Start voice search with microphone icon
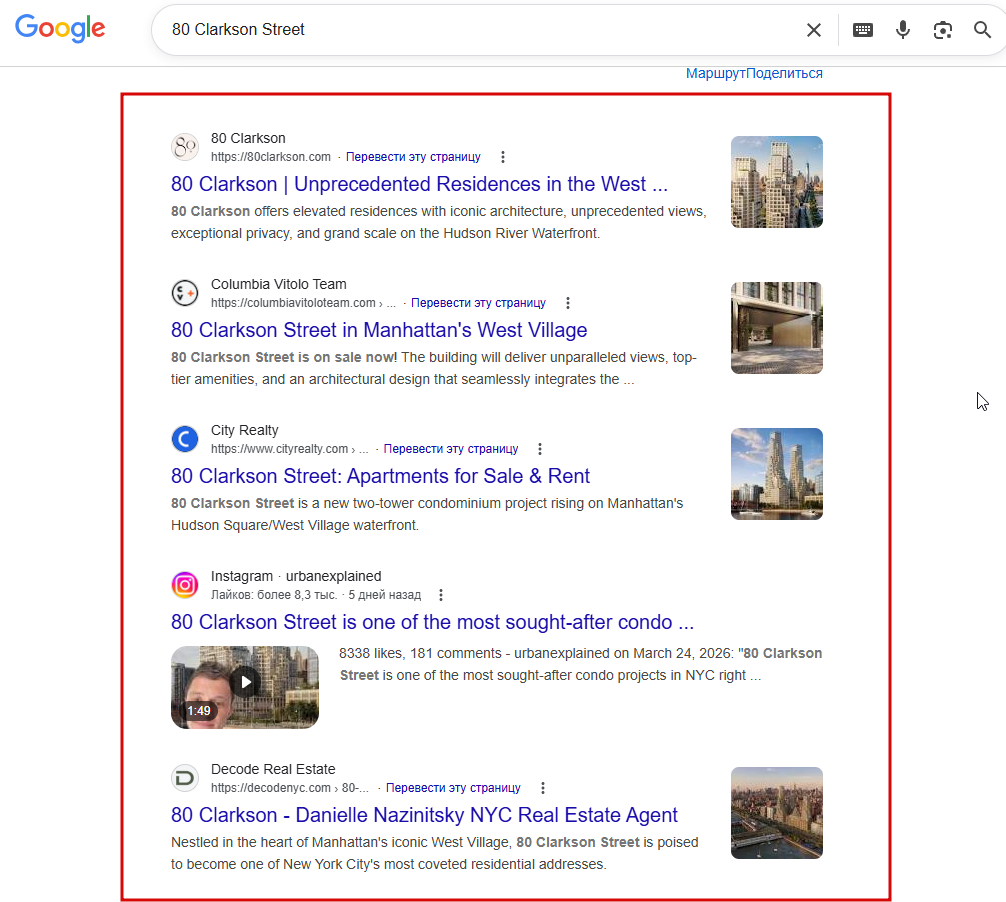Screen dimensions: 1006x902 pos(902,30)
